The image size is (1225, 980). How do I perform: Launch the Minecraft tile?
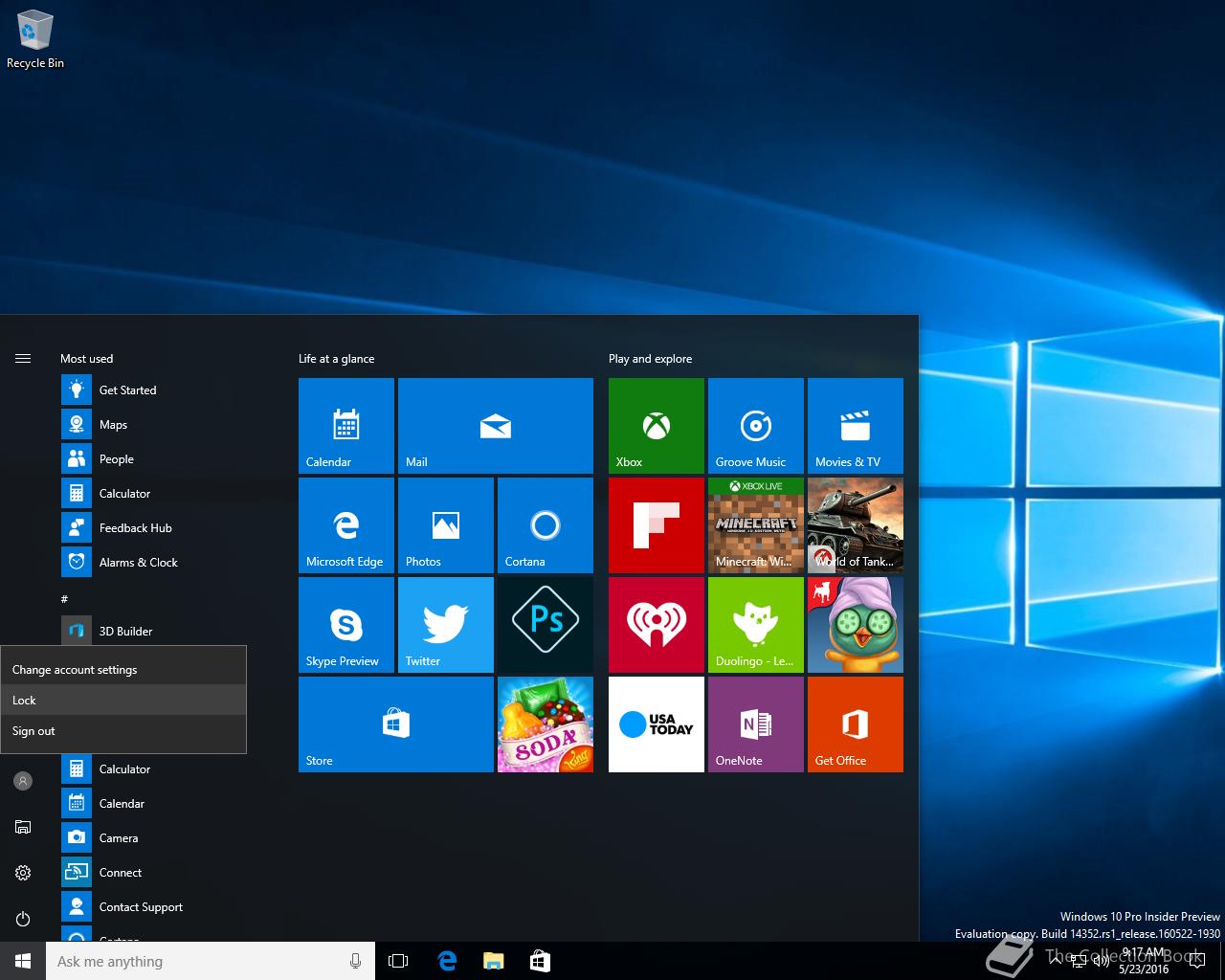pos(756,525)
